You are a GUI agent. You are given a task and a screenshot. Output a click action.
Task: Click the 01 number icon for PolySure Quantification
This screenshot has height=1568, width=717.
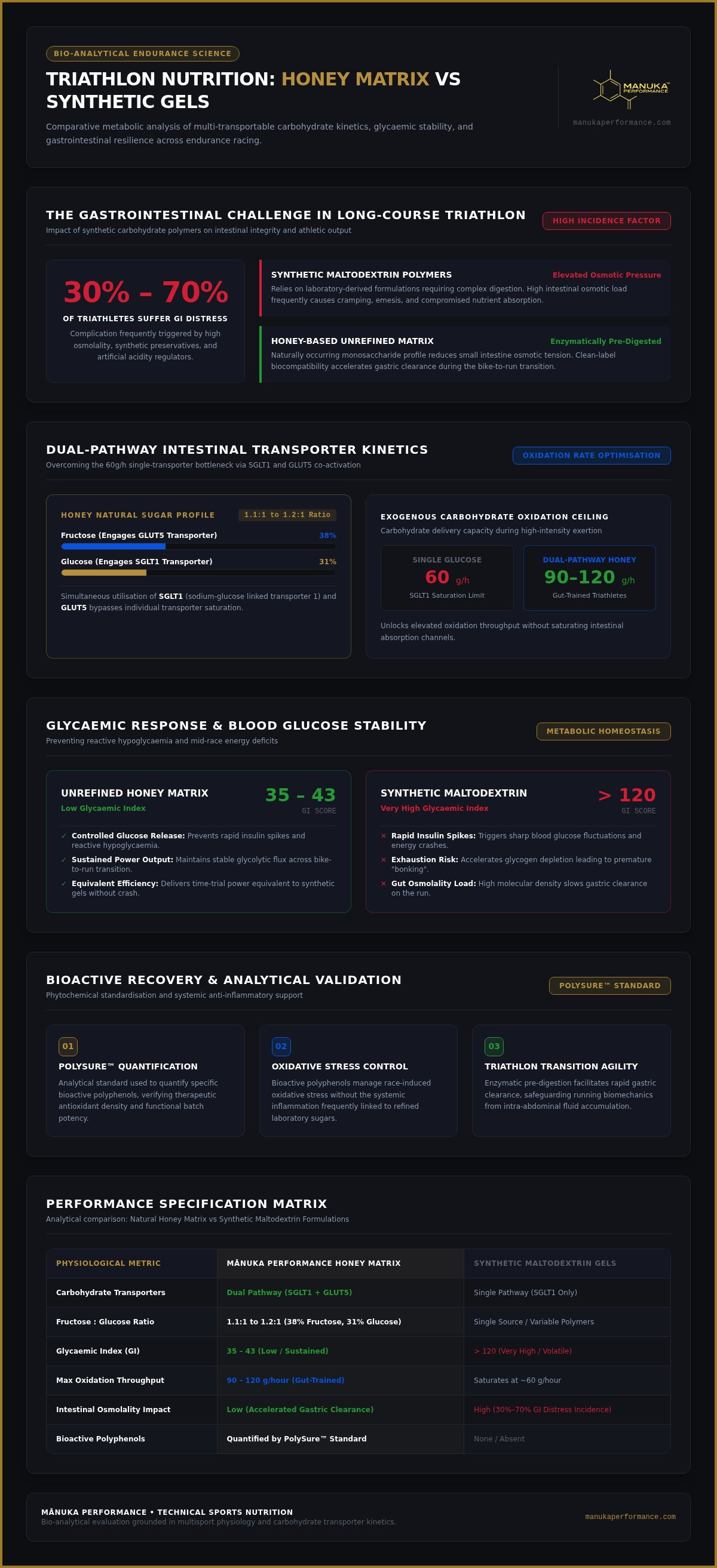(68, 1046)
